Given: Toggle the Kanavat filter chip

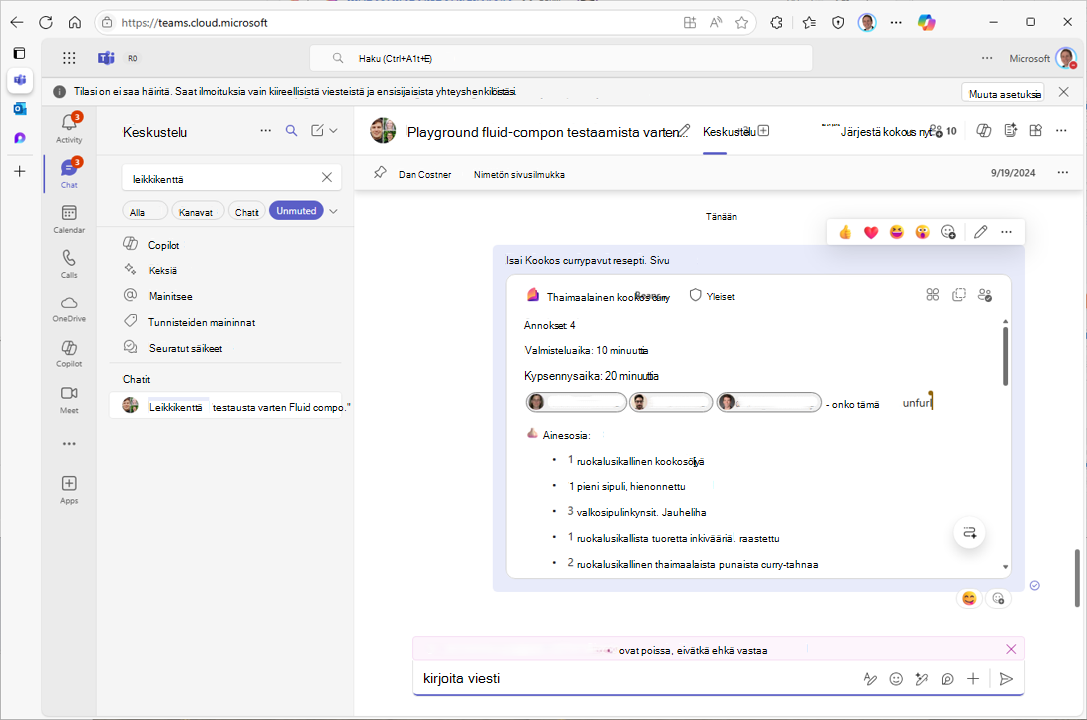Looking at the screenshot, I should point(198,211).
